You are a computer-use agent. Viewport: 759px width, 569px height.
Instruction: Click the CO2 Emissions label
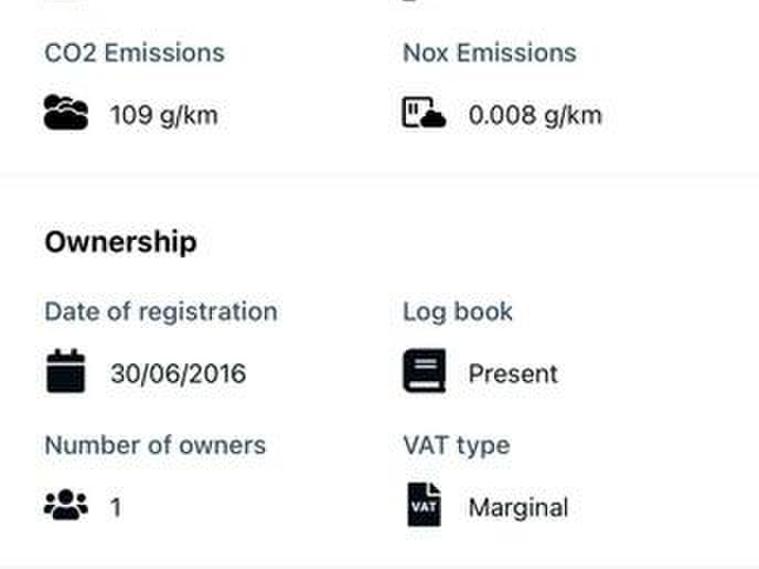click(x=134, y=53)
